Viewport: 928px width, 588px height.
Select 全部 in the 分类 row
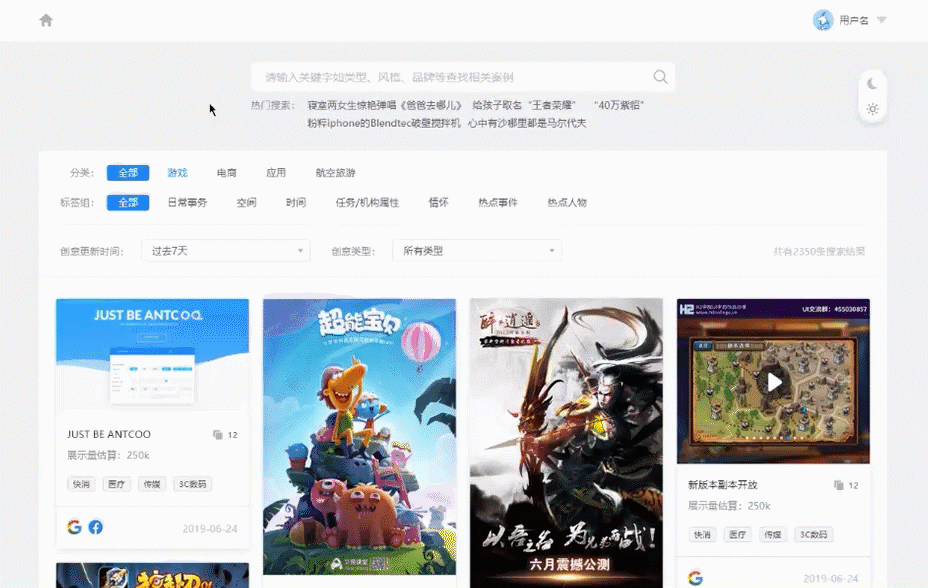[x=128, y=173]
